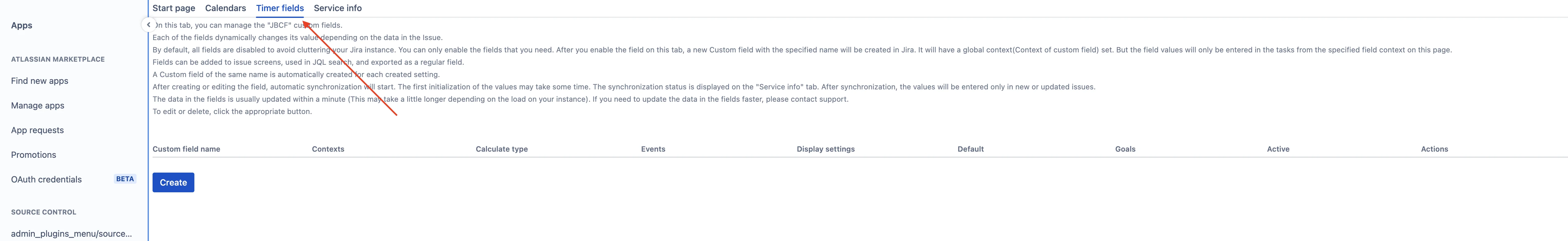Screen dimensions: 1568x241
Task: Click the Events column header
Action: click(x=653, y=149)
